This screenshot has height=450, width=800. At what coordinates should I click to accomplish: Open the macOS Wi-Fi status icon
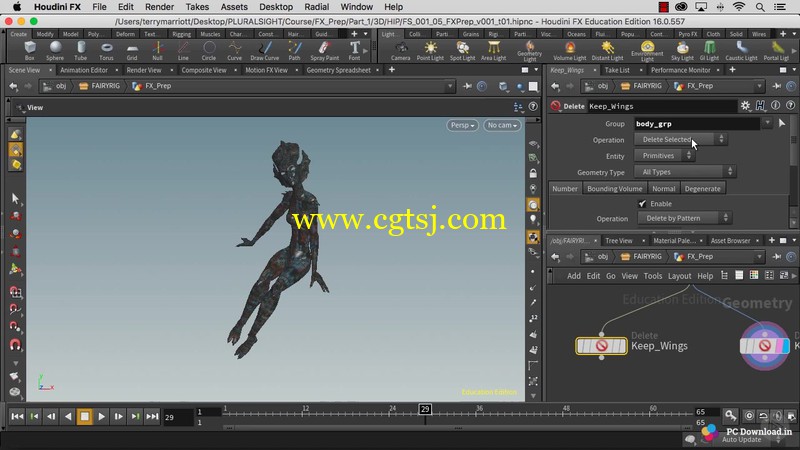point(739,7)
